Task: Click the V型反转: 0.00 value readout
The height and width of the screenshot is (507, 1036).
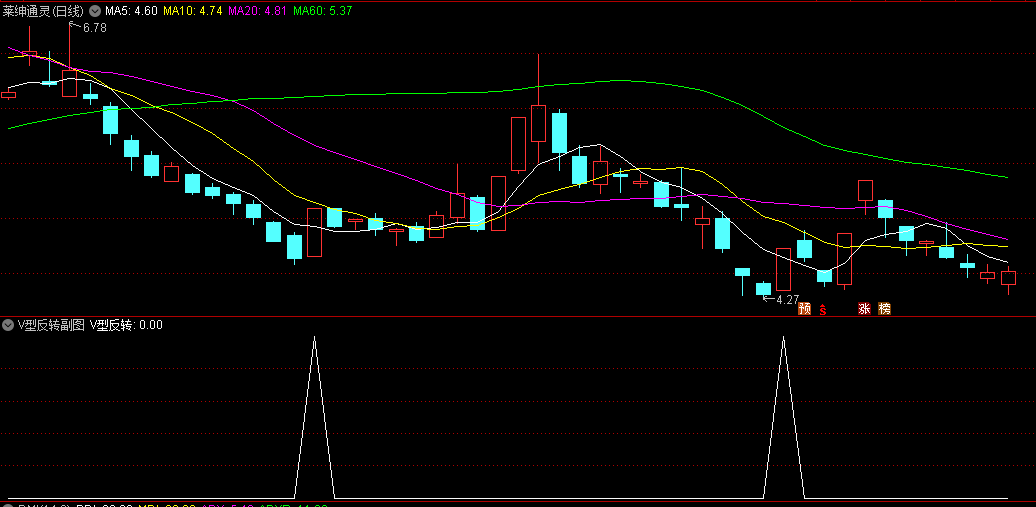Action: tap(126, 325)
